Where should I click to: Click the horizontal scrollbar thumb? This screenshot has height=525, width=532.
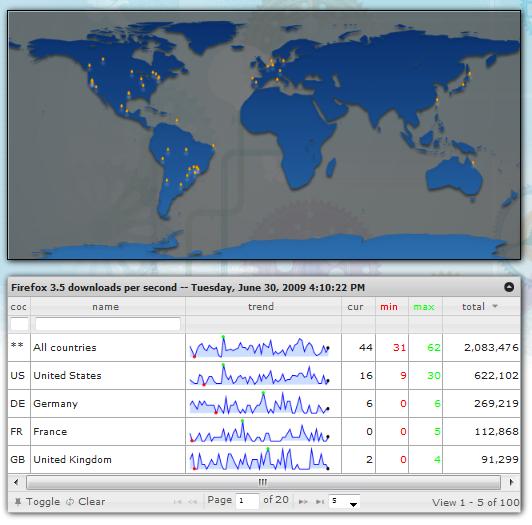click(x=263, y=482)
